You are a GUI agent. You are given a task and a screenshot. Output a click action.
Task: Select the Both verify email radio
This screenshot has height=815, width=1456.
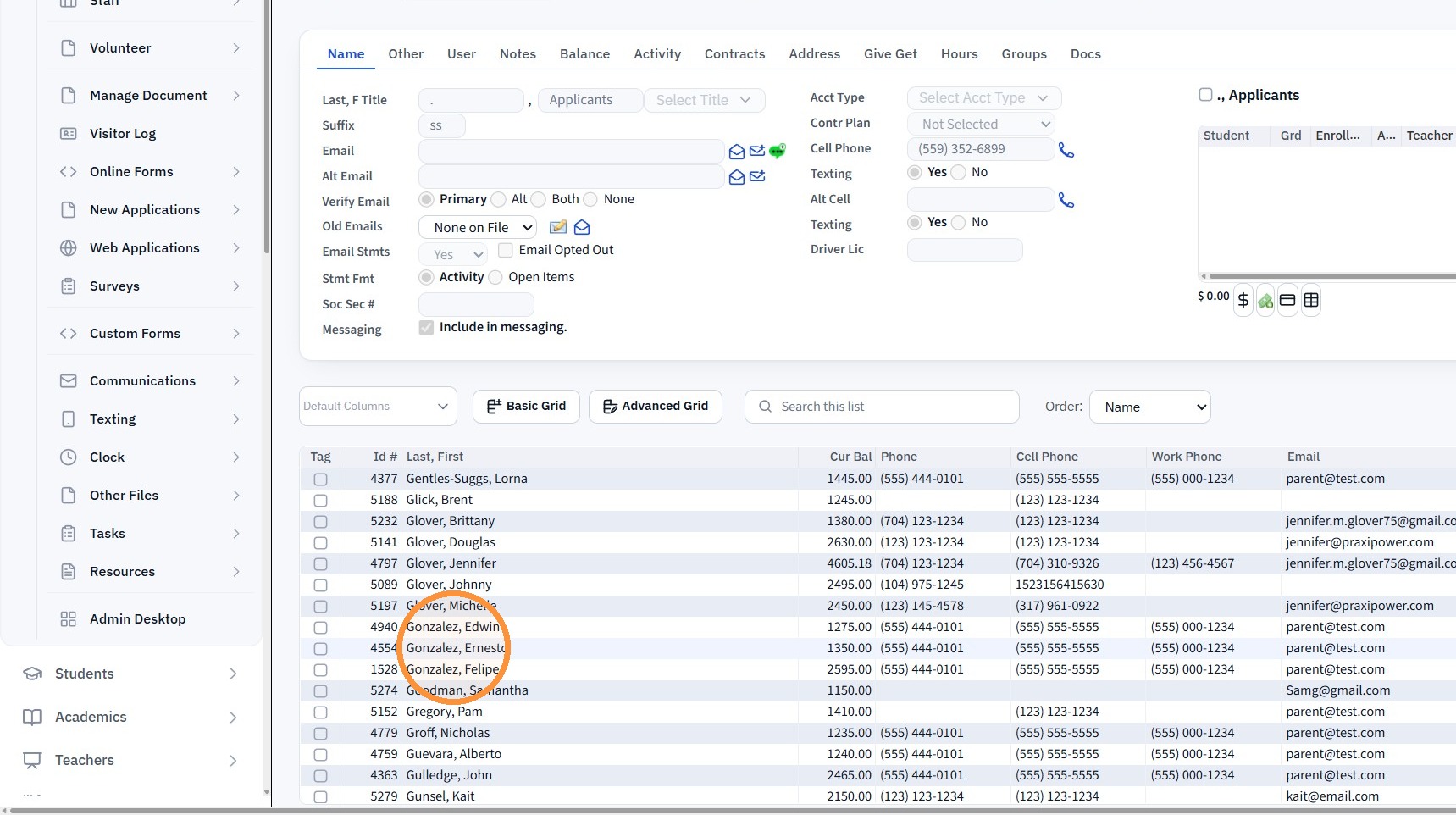539,199
